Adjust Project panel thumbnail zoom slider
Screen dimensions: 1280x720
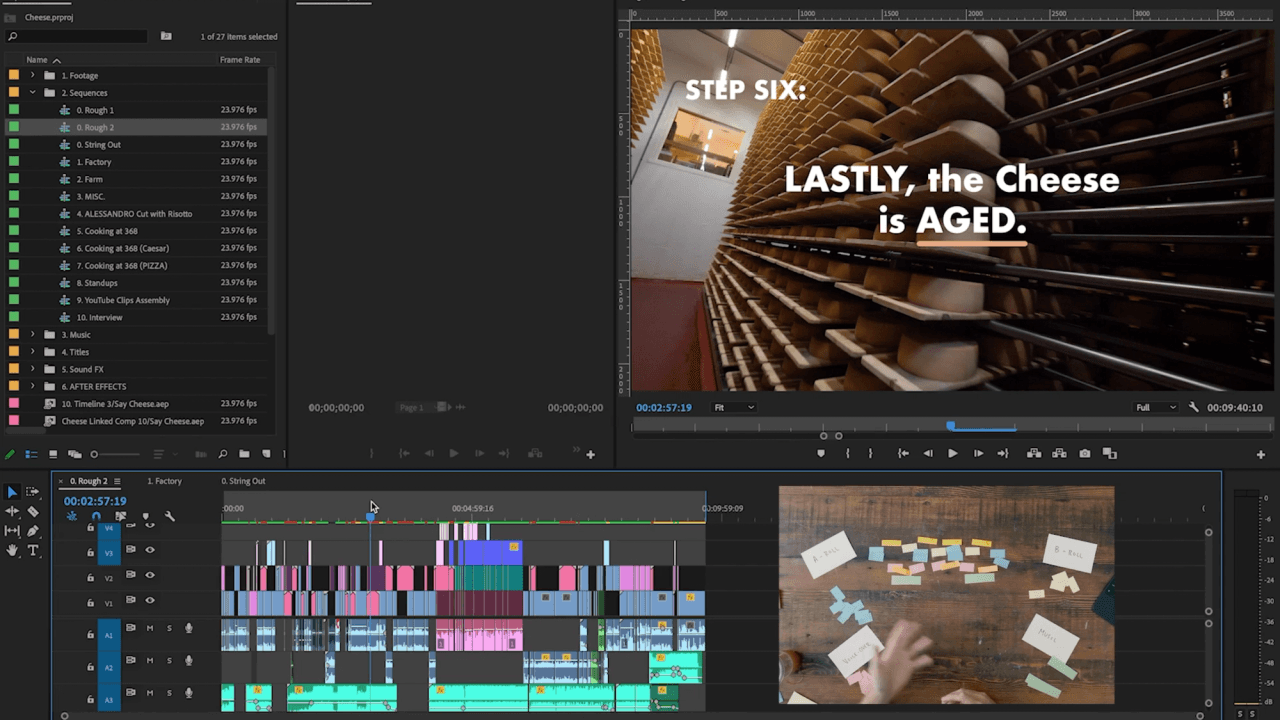point(94,454)
